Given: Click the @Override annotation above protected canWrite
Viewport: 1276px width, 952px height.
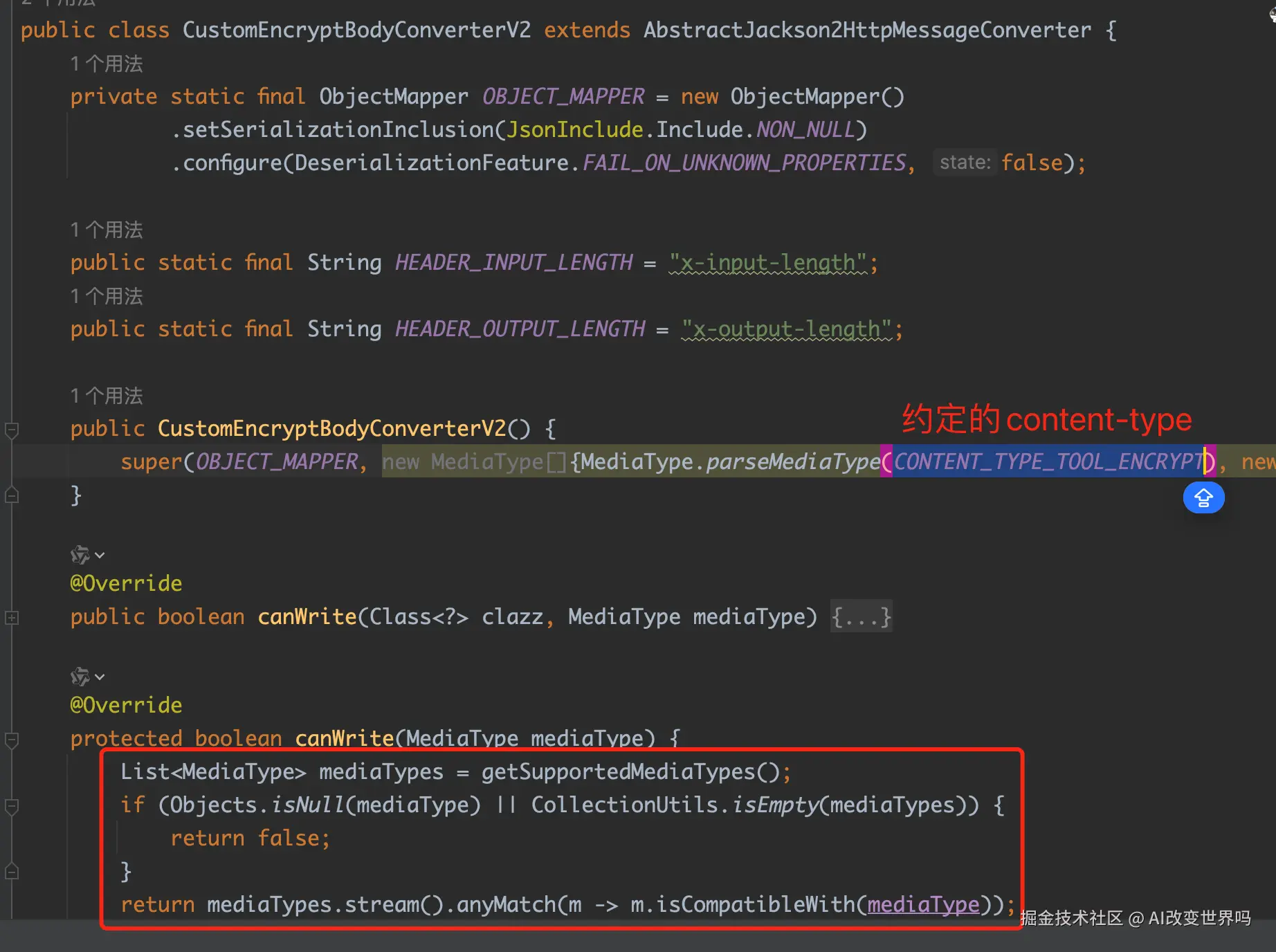Looking at the screenshot, I should click(126, 705).
